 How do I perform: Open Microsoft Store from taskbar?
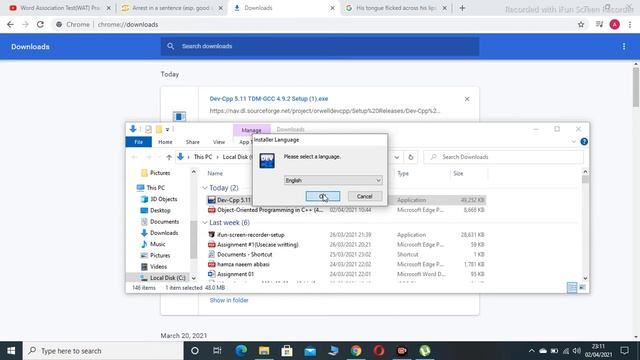click(287, 351)
